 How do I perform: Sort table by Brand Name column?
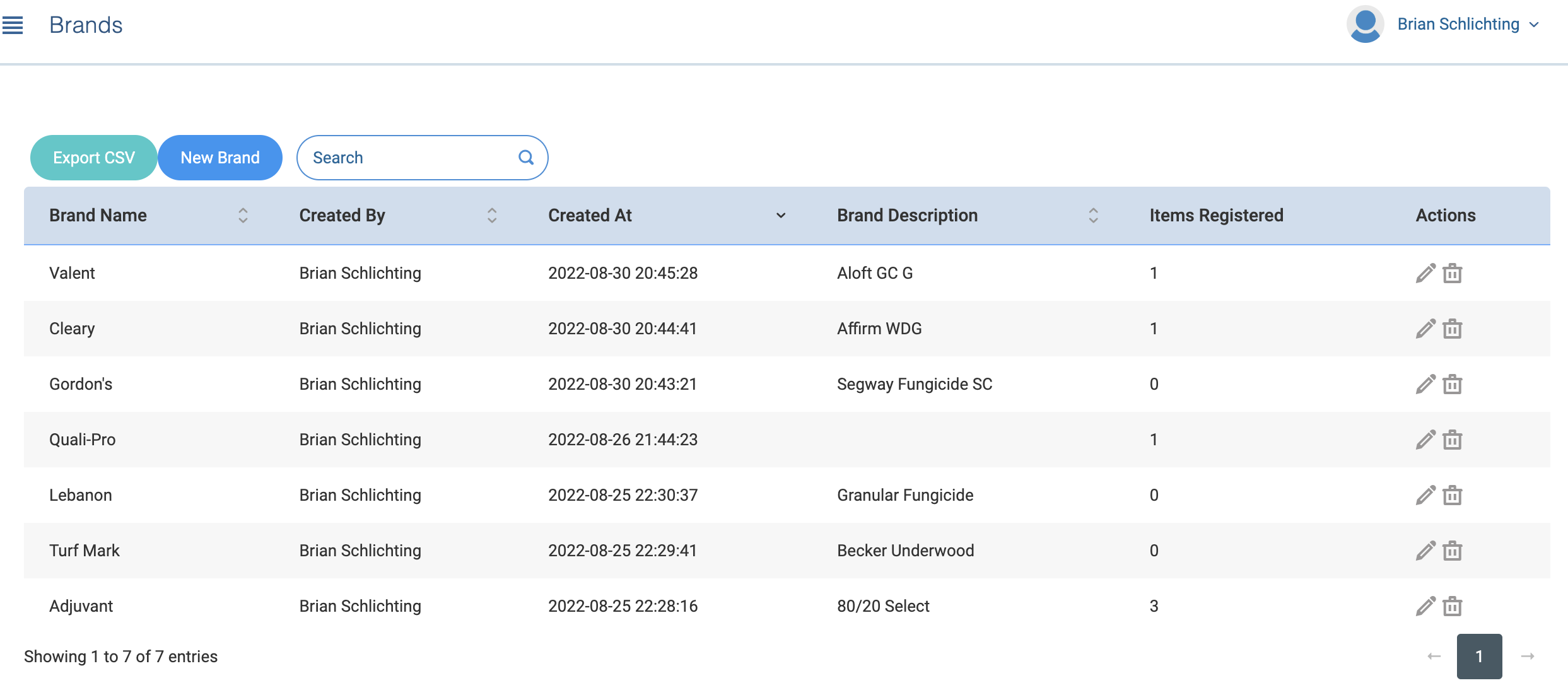[243, 216]
